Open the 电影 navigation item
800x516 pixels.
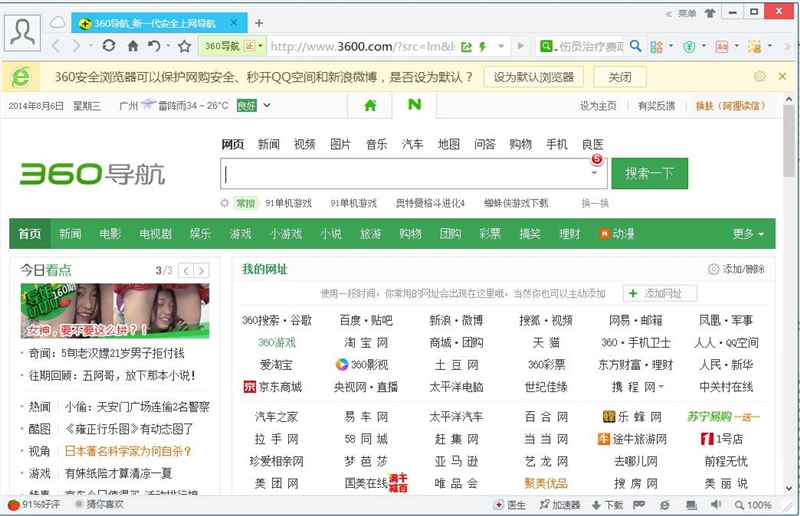(110, 234)
